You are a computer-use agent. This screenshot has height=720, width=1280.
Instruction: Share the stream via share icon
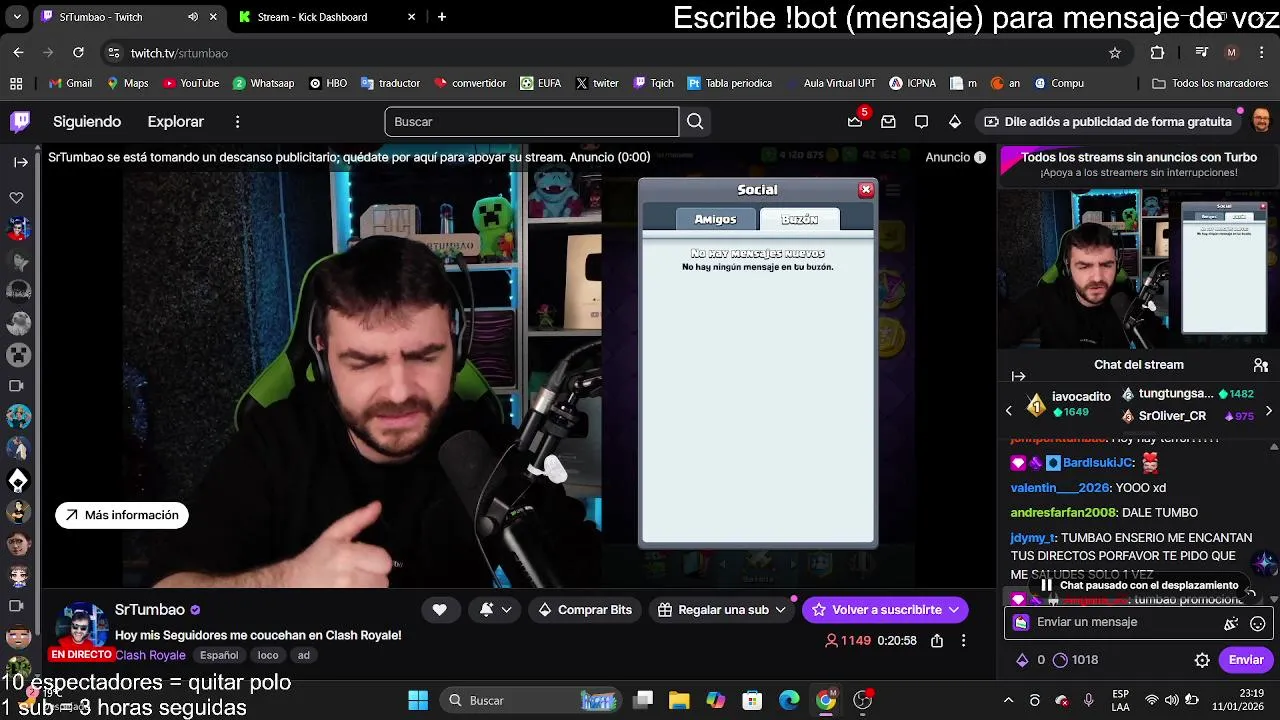937,641
